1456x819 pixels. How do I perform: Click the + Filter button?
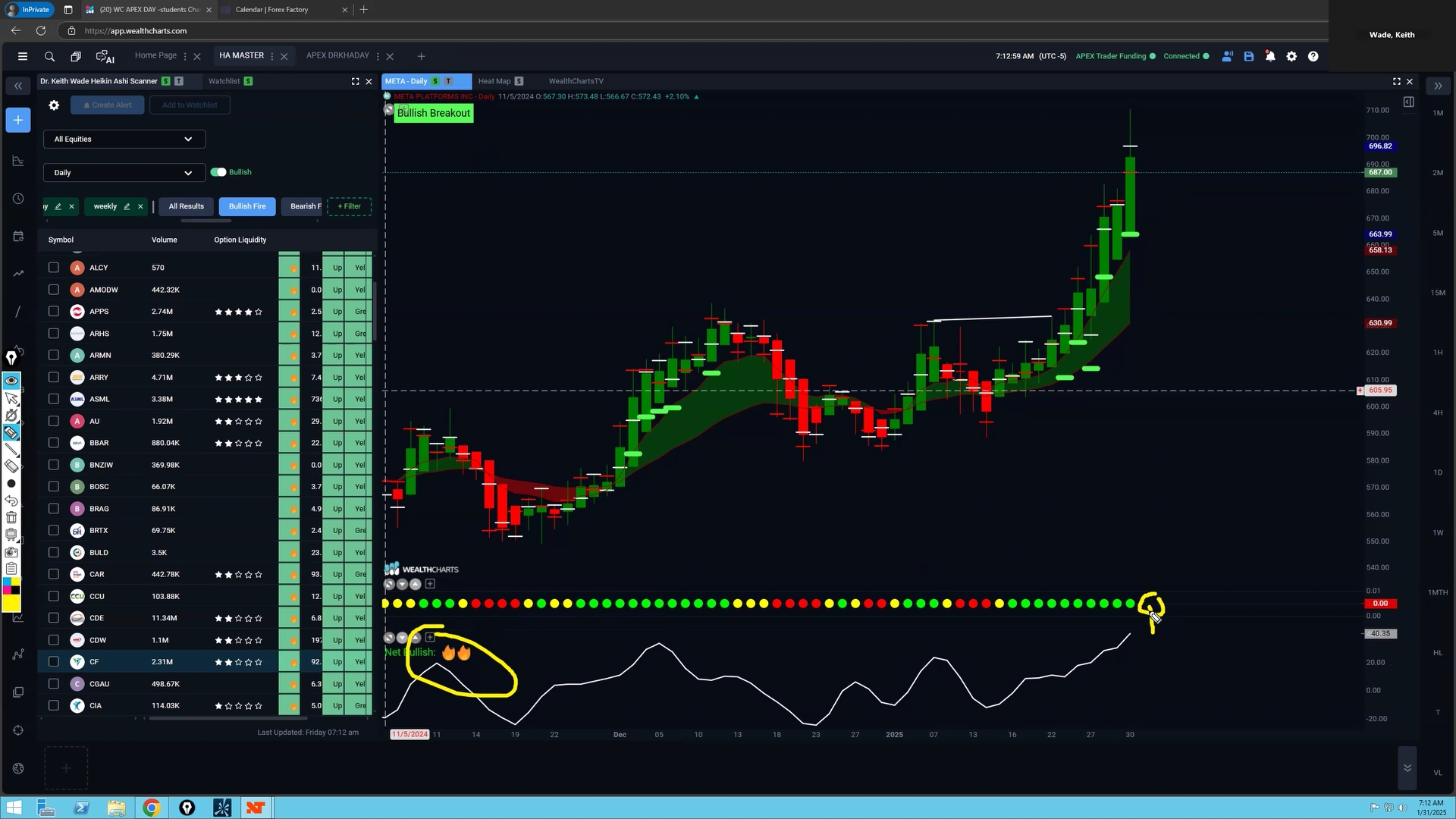pos(349,206)
